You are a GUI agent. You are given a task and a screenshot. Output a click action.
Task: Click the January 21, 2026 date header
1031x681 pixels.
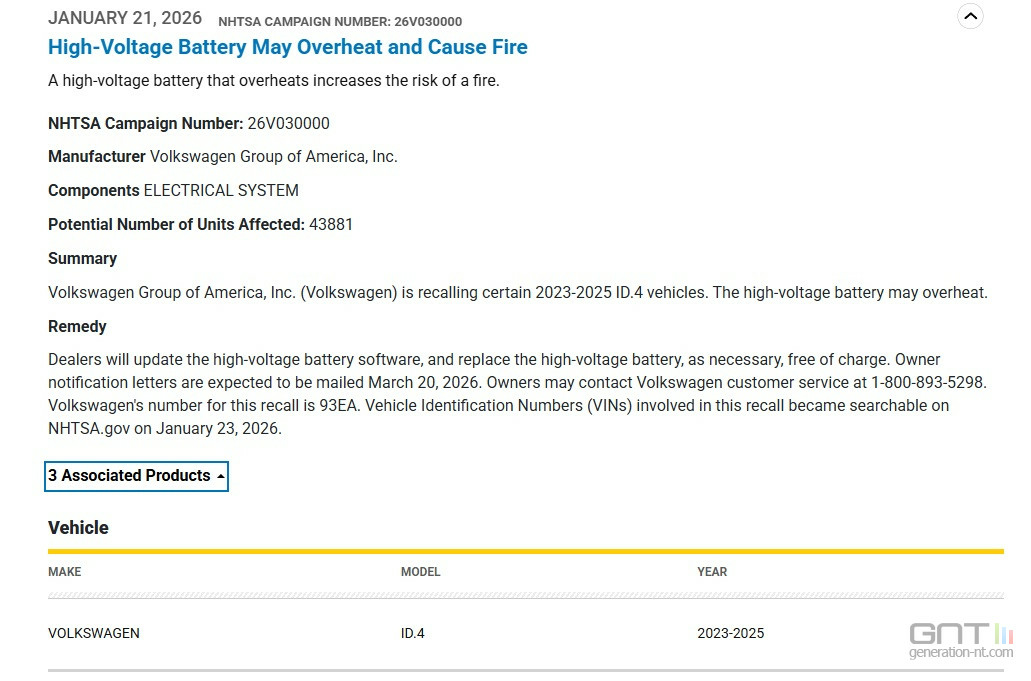pyautogui.click(x=125, y=18)
